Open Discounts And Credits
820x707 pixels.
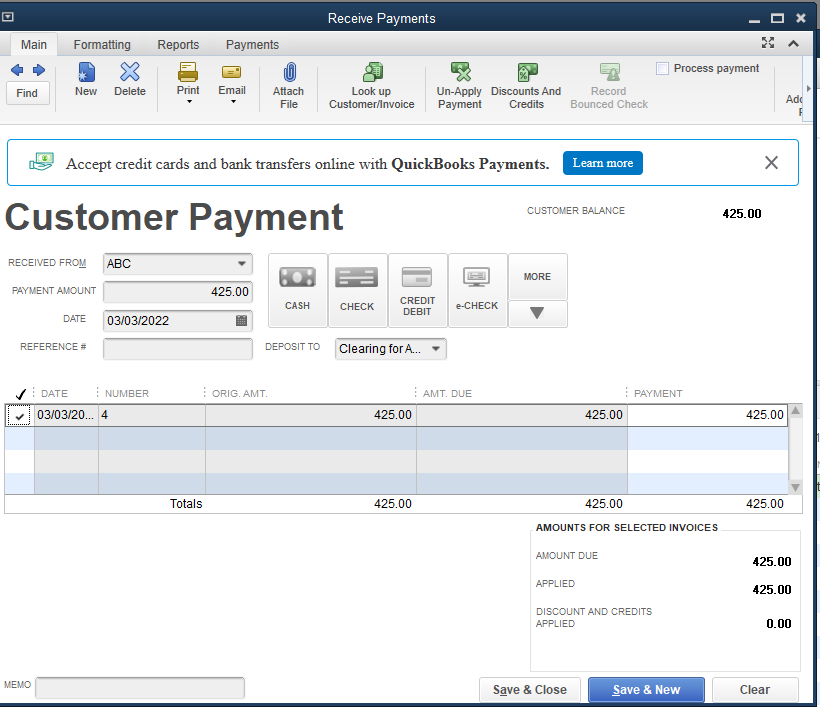526,86
